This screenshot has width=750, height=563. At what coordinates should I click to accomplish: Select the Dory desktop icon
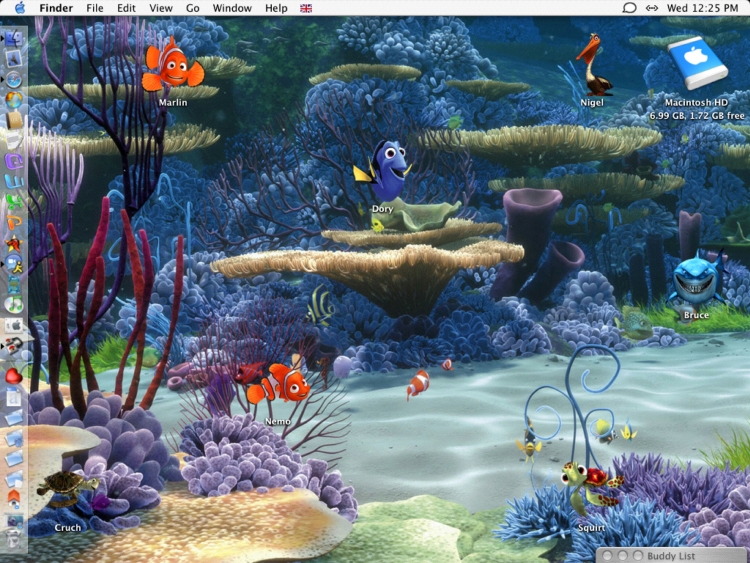[x=383, y=171]
